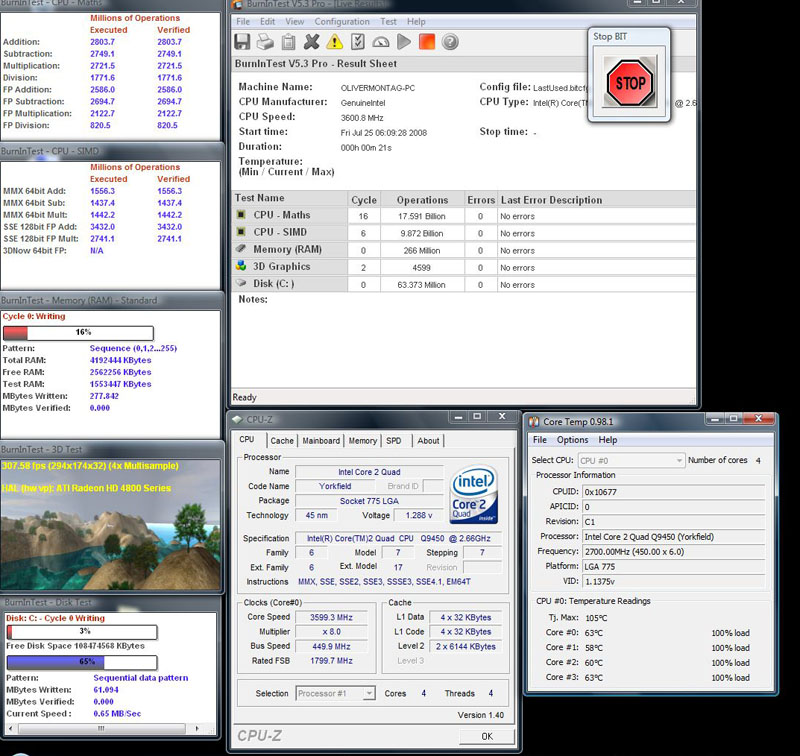
Task: Click the question mark help icon
Action: pos(450,42)
